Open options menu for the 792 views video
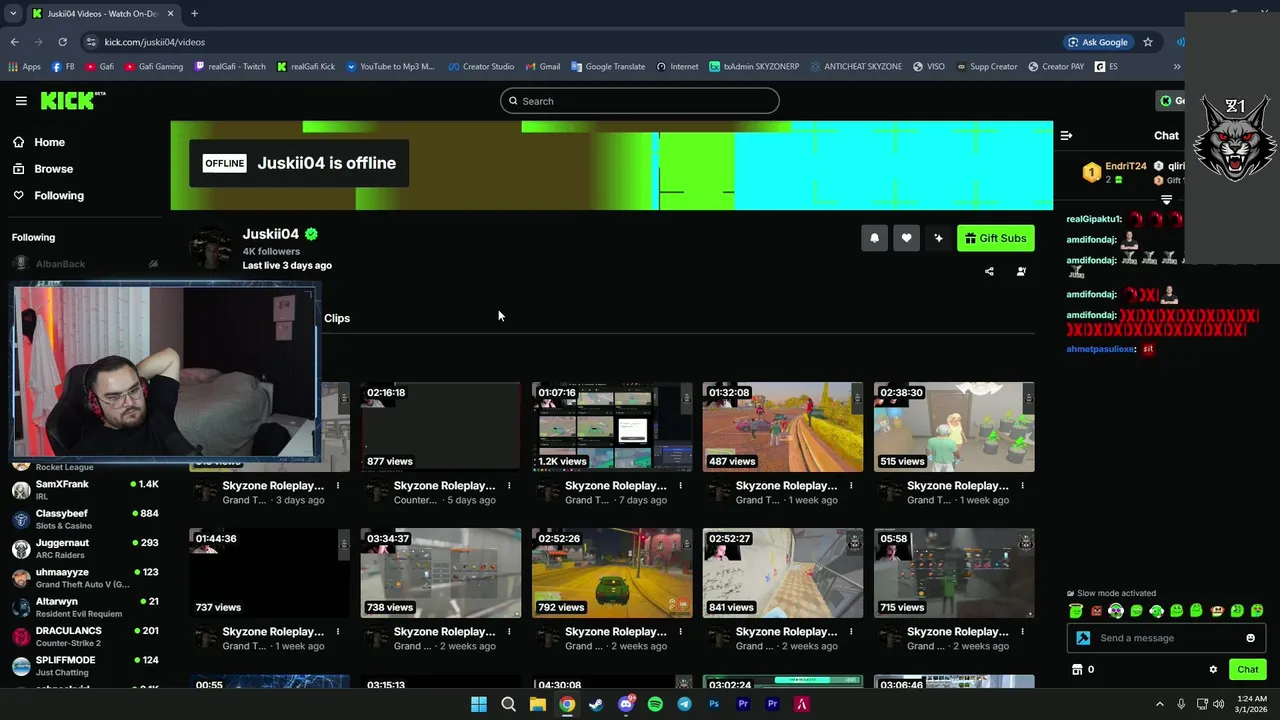 point(680,632)
